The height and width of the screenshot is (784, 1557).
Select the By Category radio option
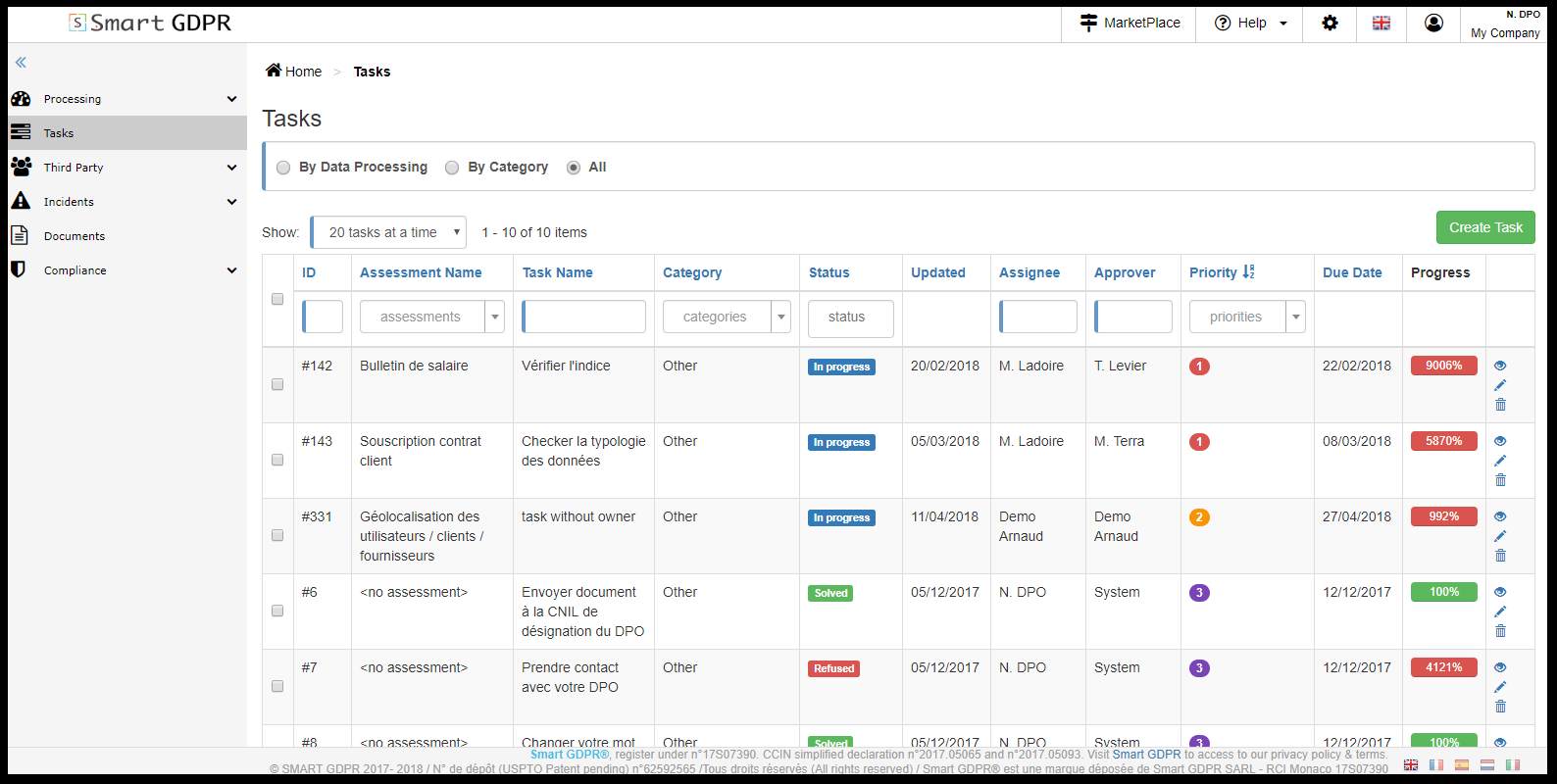pos(452,168)
